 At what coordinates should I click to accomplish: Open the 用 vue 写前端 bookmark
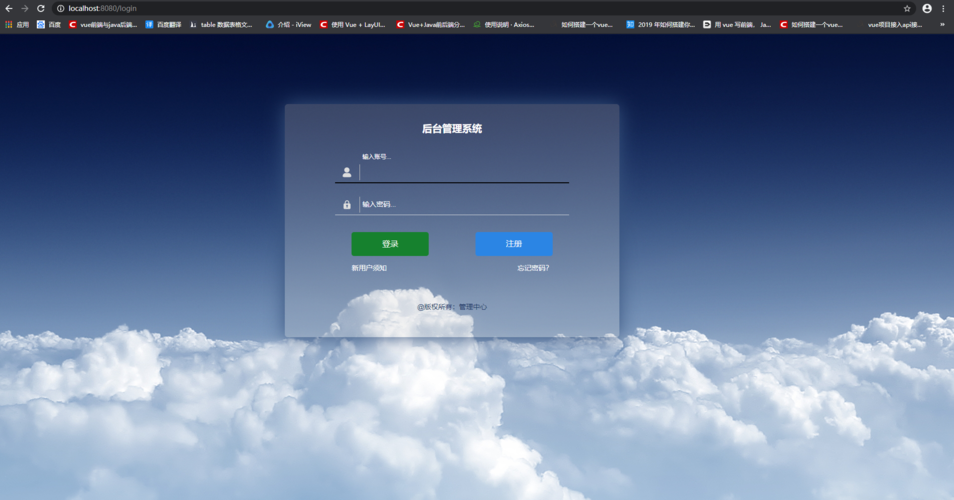737,25
